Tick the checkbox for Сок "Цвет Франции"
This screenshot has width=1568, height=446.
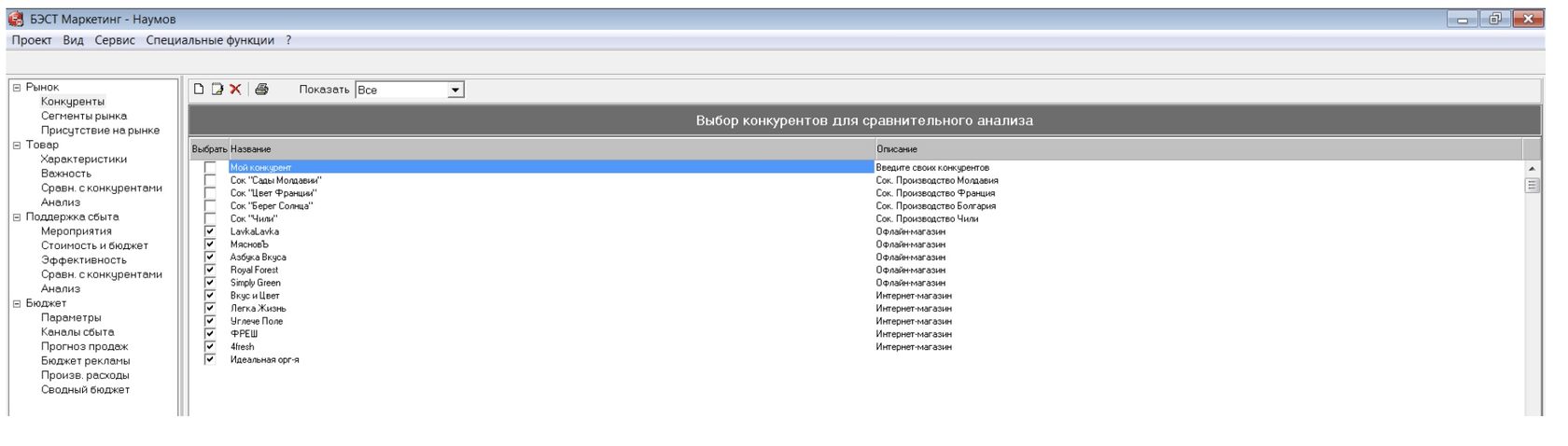click(210, 193)
